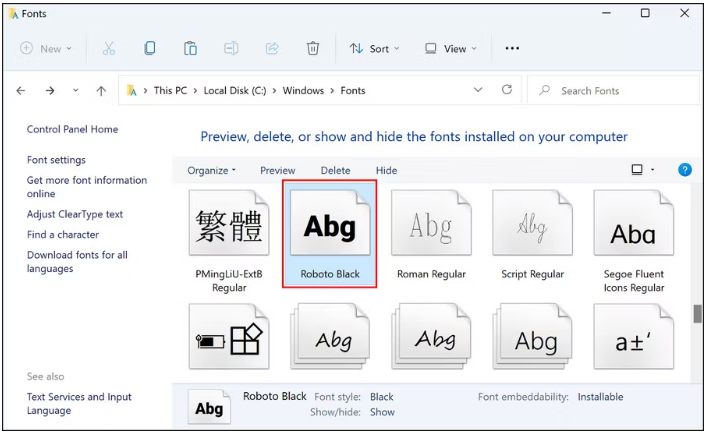Open Download fonts for all languages
The image size is (708, 433).
point(77,261)
